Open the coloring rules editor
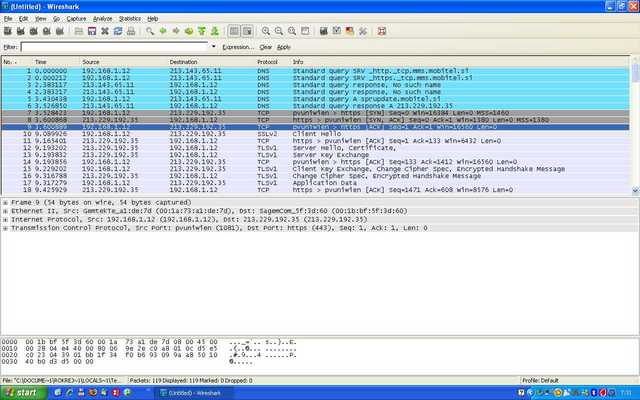 click(x=350, y=31)
